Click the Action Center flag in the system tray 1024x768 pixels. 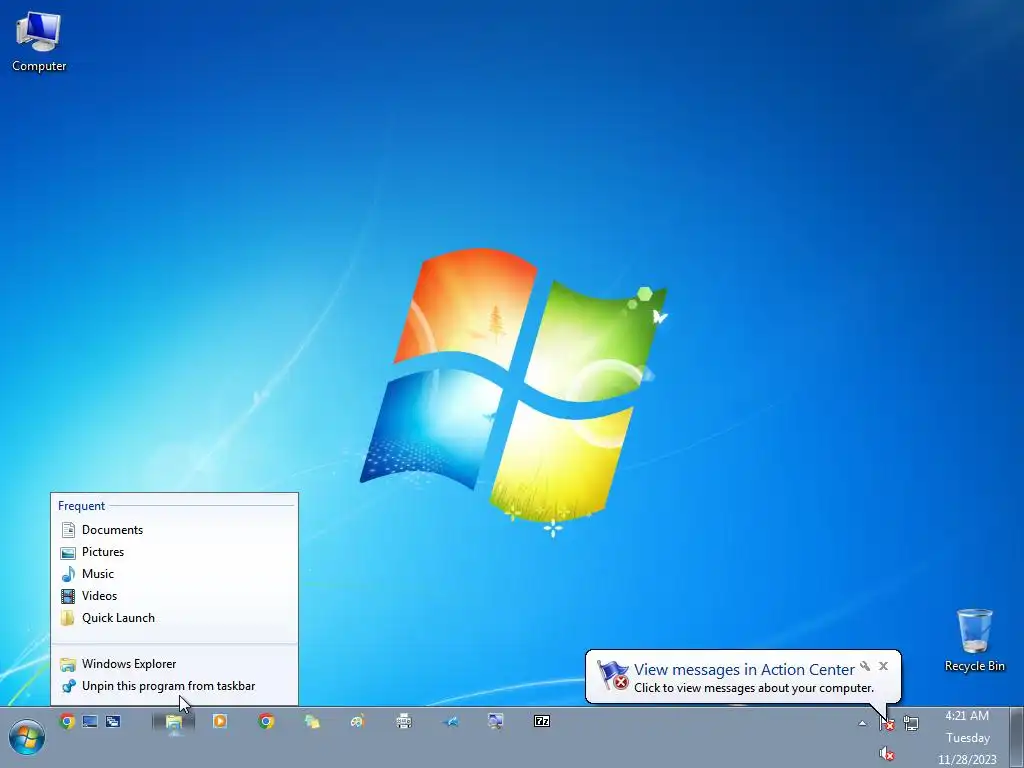pos(887,723)
